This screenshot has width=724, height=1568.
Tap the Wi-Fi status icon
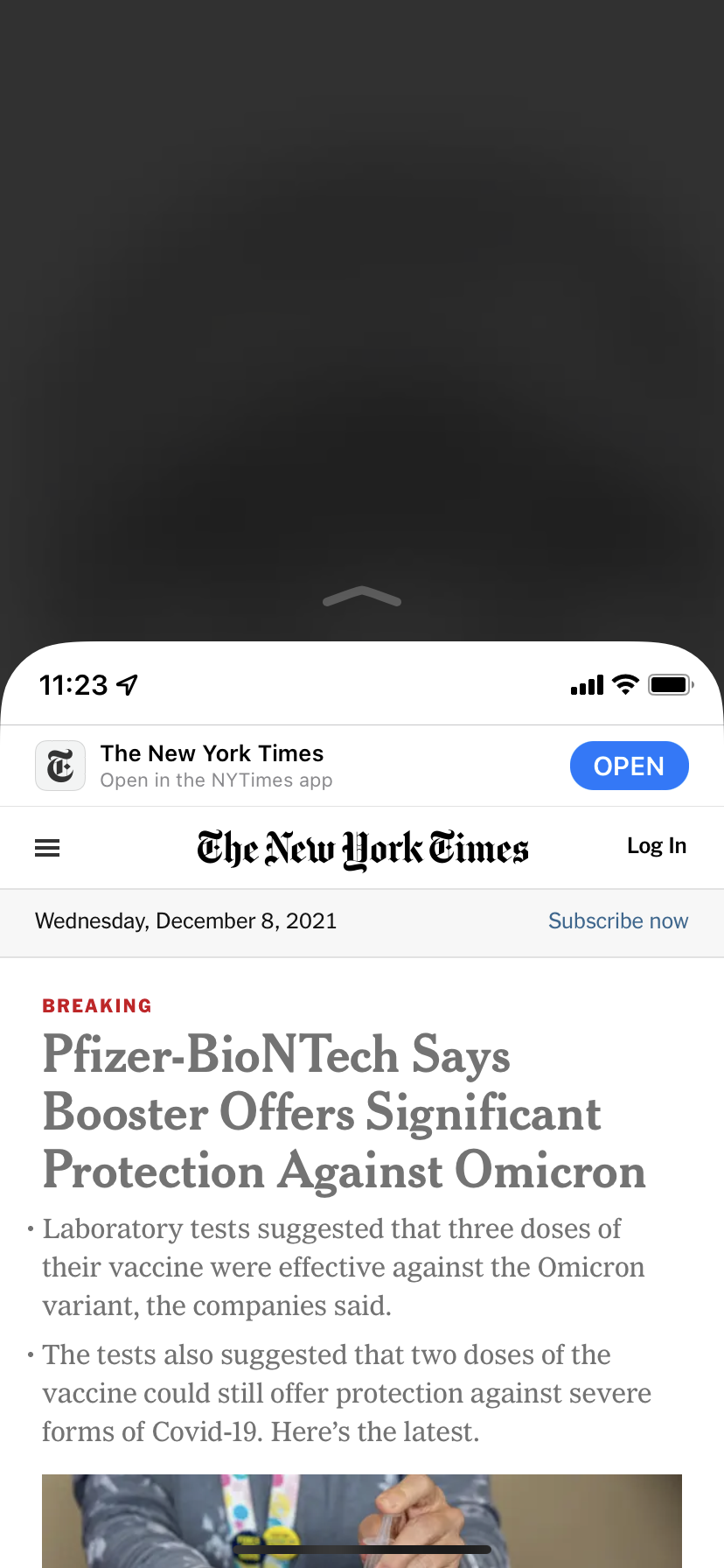pos(625,685)
